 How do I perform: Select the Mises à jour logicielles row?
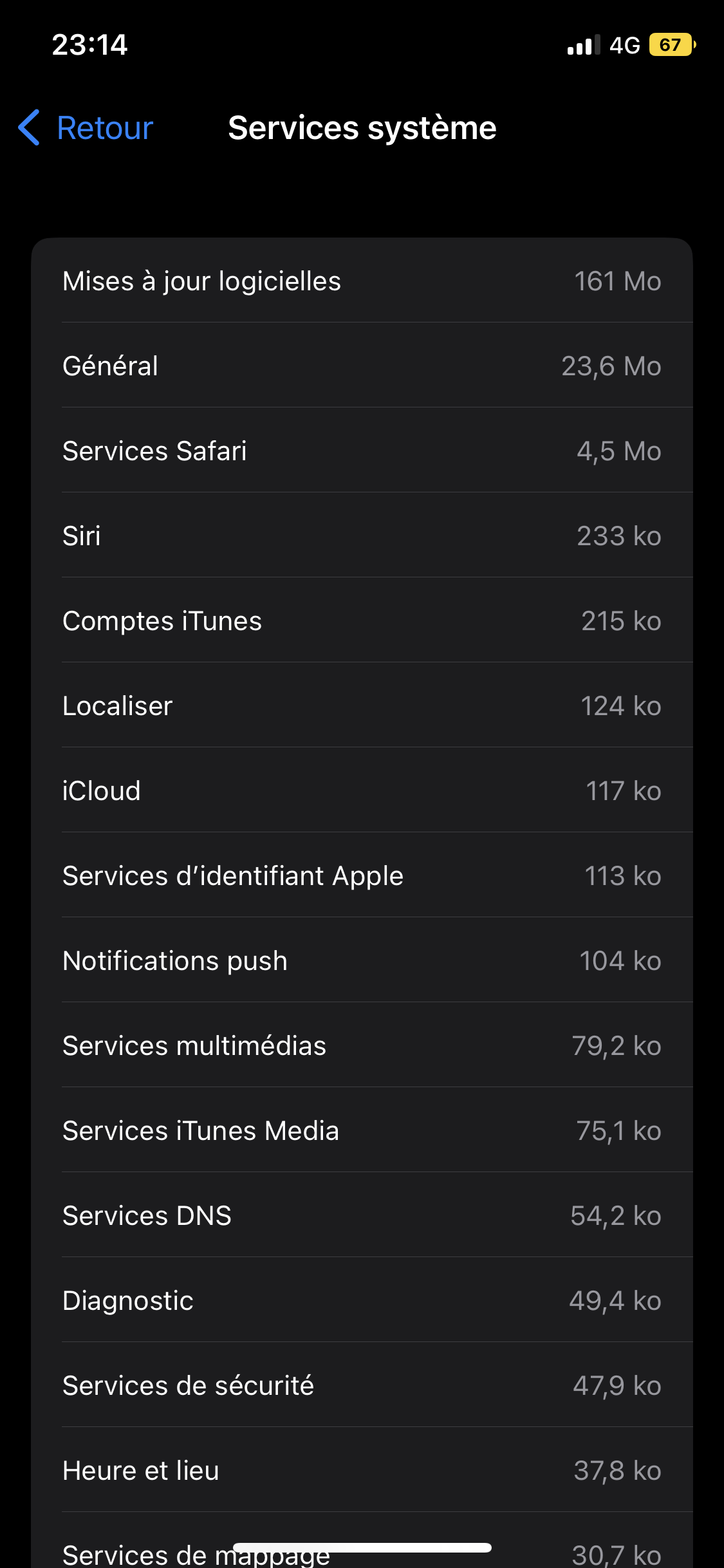point(362,281)
